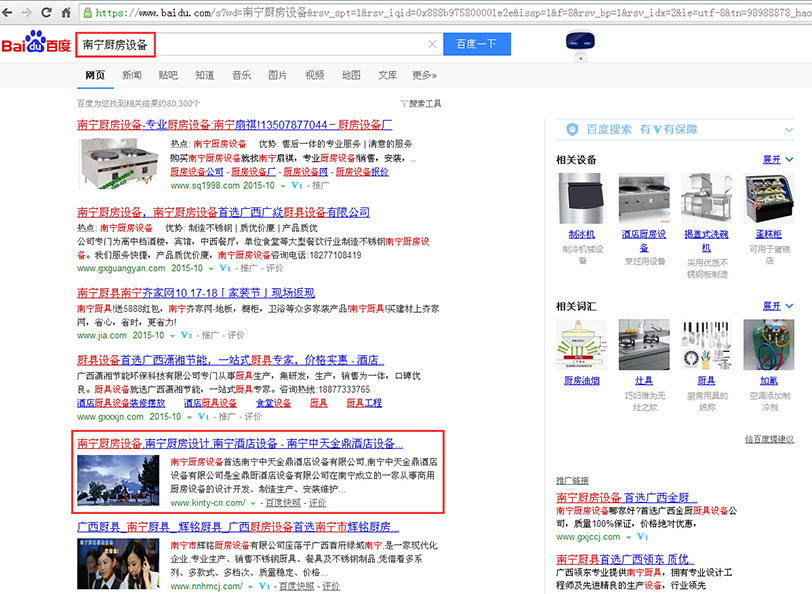Click the 食堂设备 sublink
The width and height of the screenshot is (812, 594).
click(273, 403)
